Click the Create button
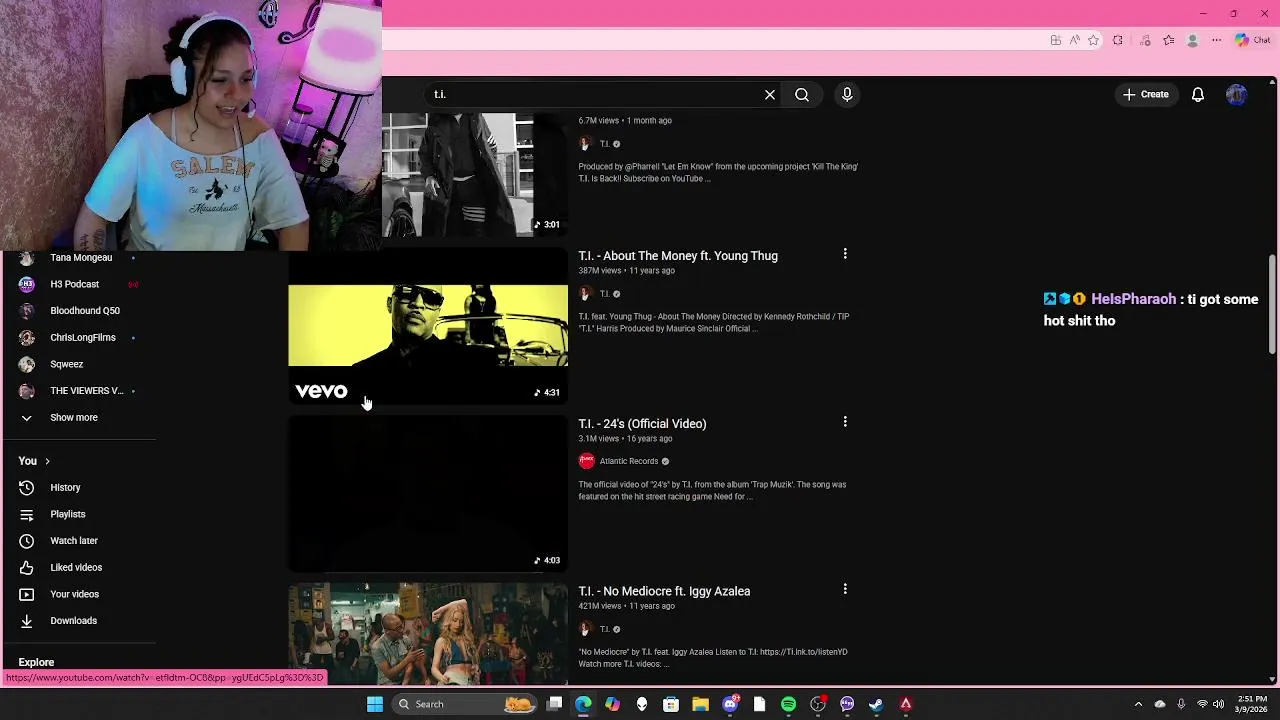 pos(1146,94)
